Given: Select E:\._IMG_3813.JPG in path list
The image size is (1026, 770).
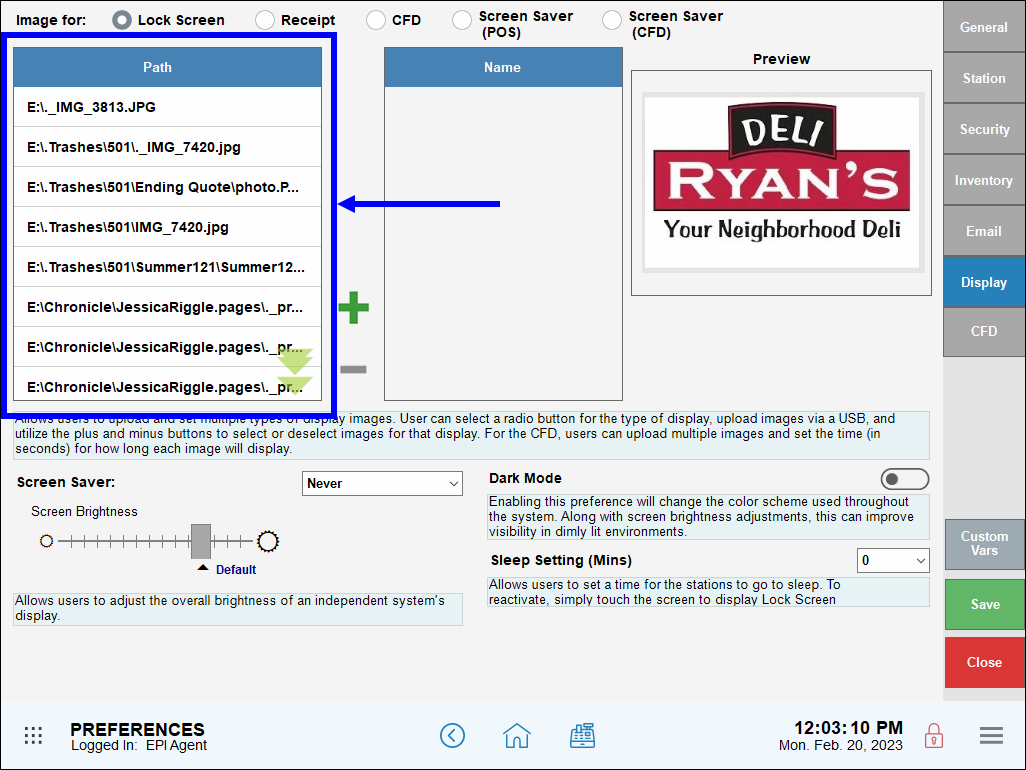Looking at the screenshot, I should (x=168, y=107).
